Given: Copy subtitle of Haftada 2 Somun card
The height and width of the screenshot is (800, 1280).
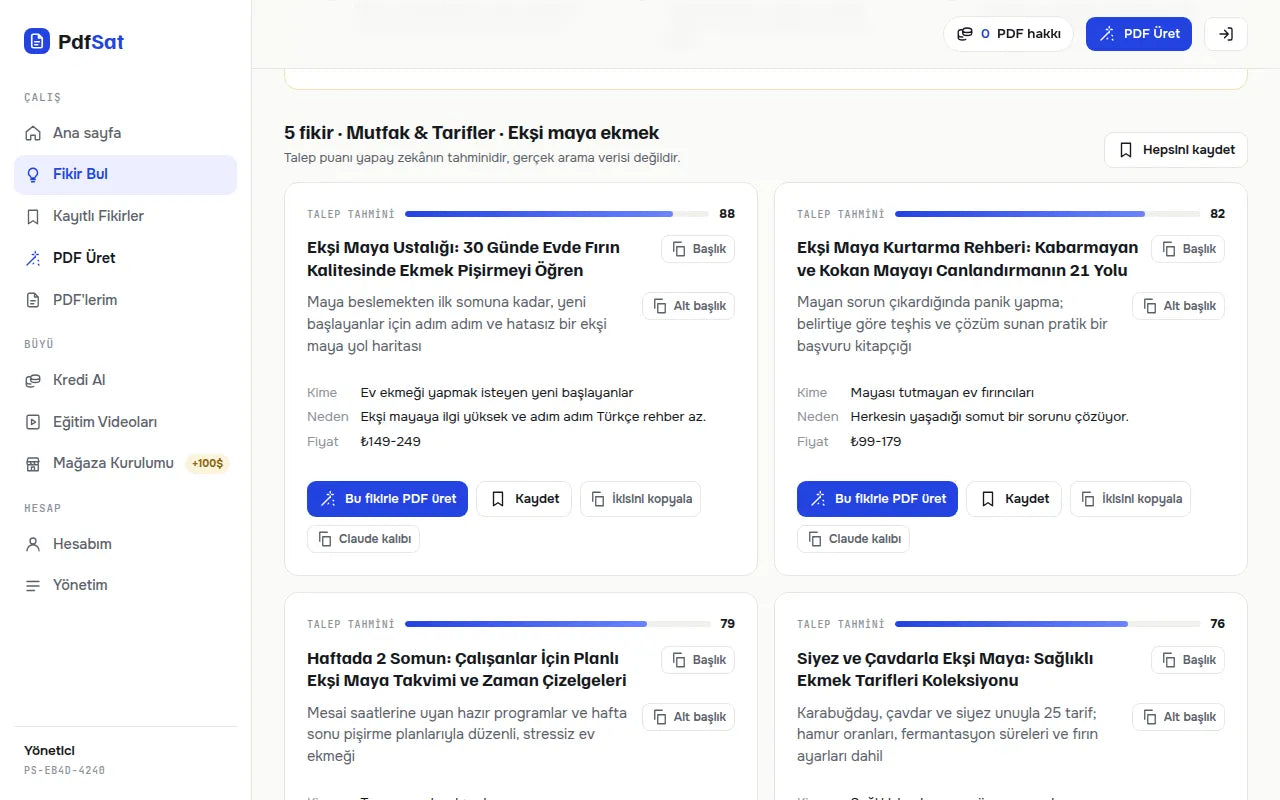Looking at the screenshot, I should 688,717.
